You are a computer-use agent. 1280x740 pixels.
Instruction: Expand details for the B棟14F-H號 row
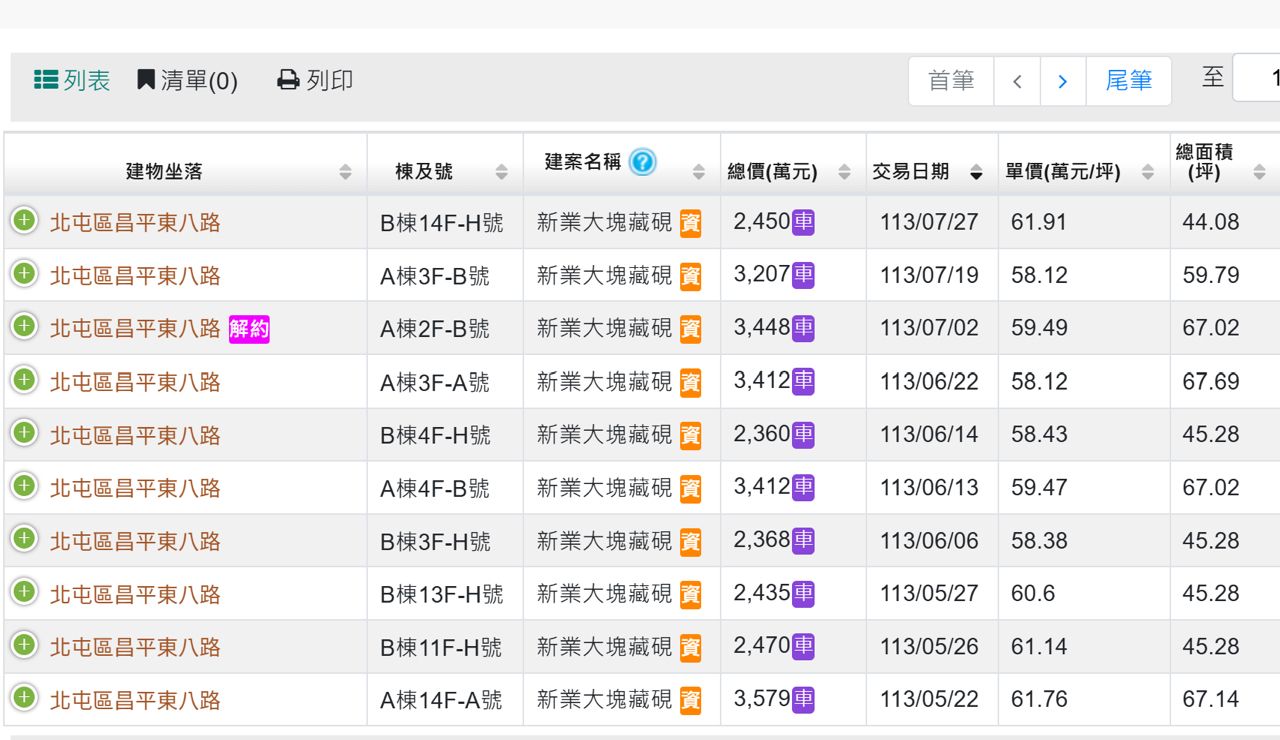[24, 220]
